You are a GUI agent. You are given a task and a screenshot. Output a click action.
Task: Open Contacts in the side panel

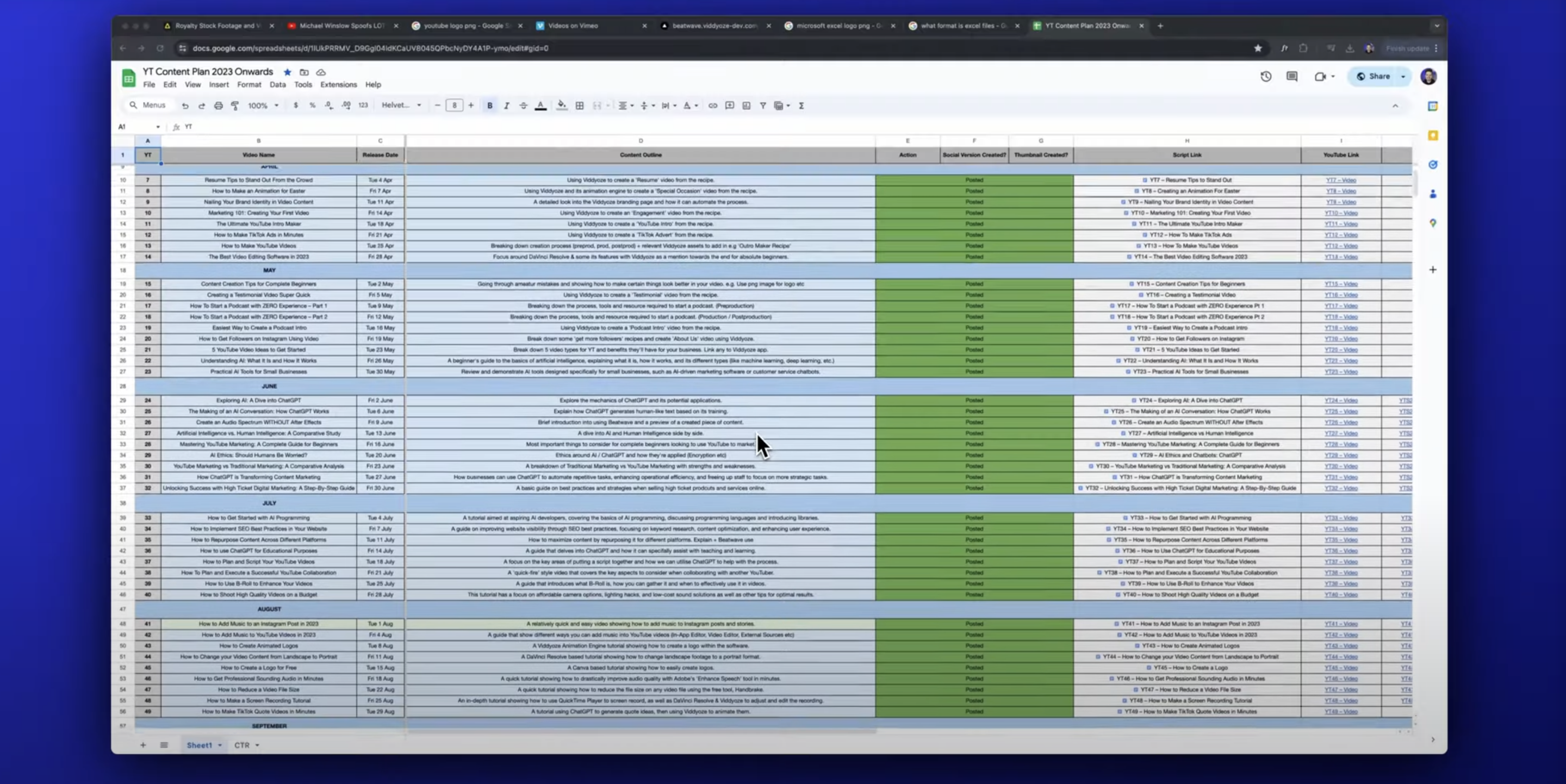tap(1433, 194)
